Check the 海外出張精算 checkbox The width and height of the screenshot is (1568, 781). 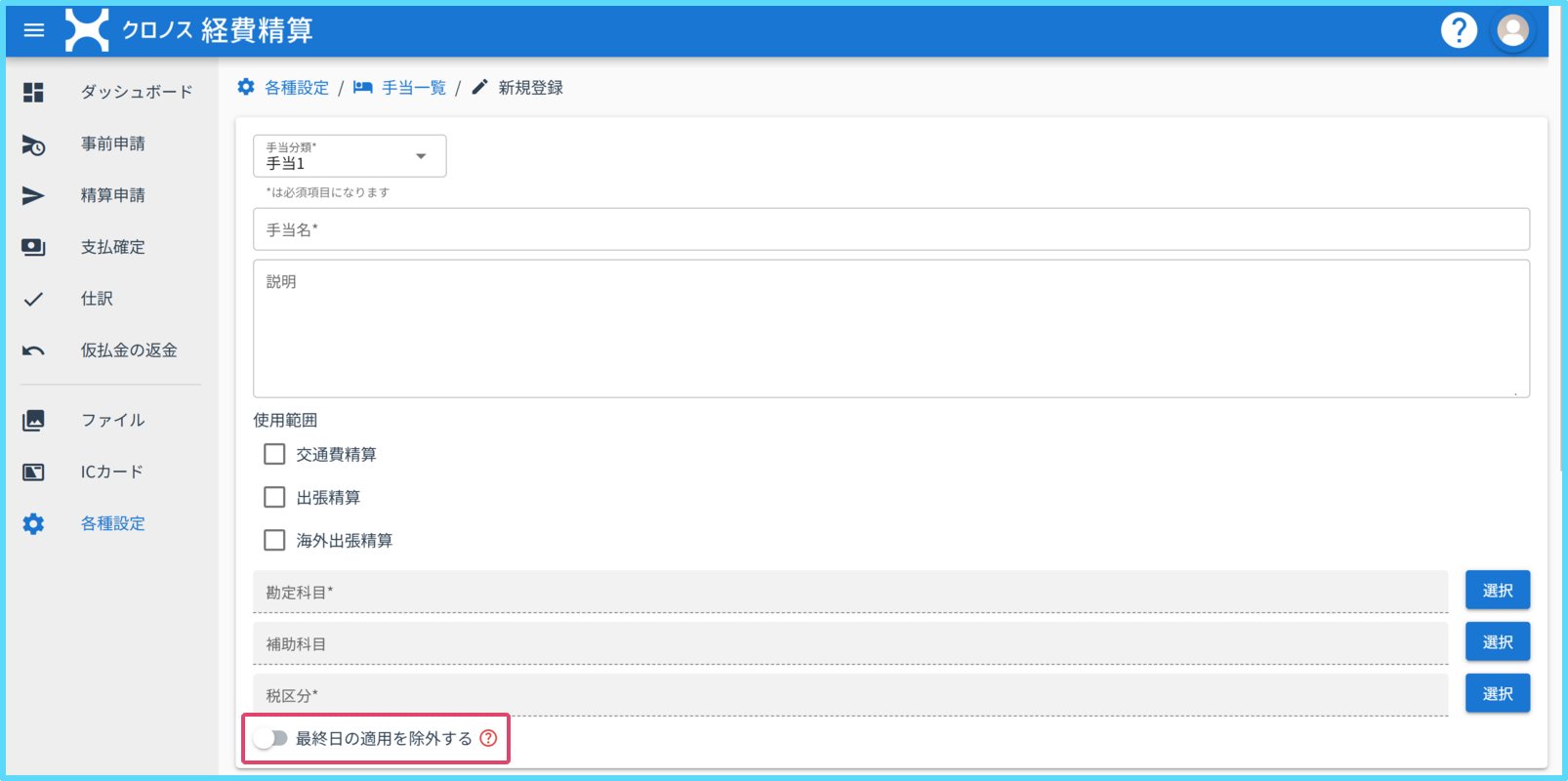(274, 540)
